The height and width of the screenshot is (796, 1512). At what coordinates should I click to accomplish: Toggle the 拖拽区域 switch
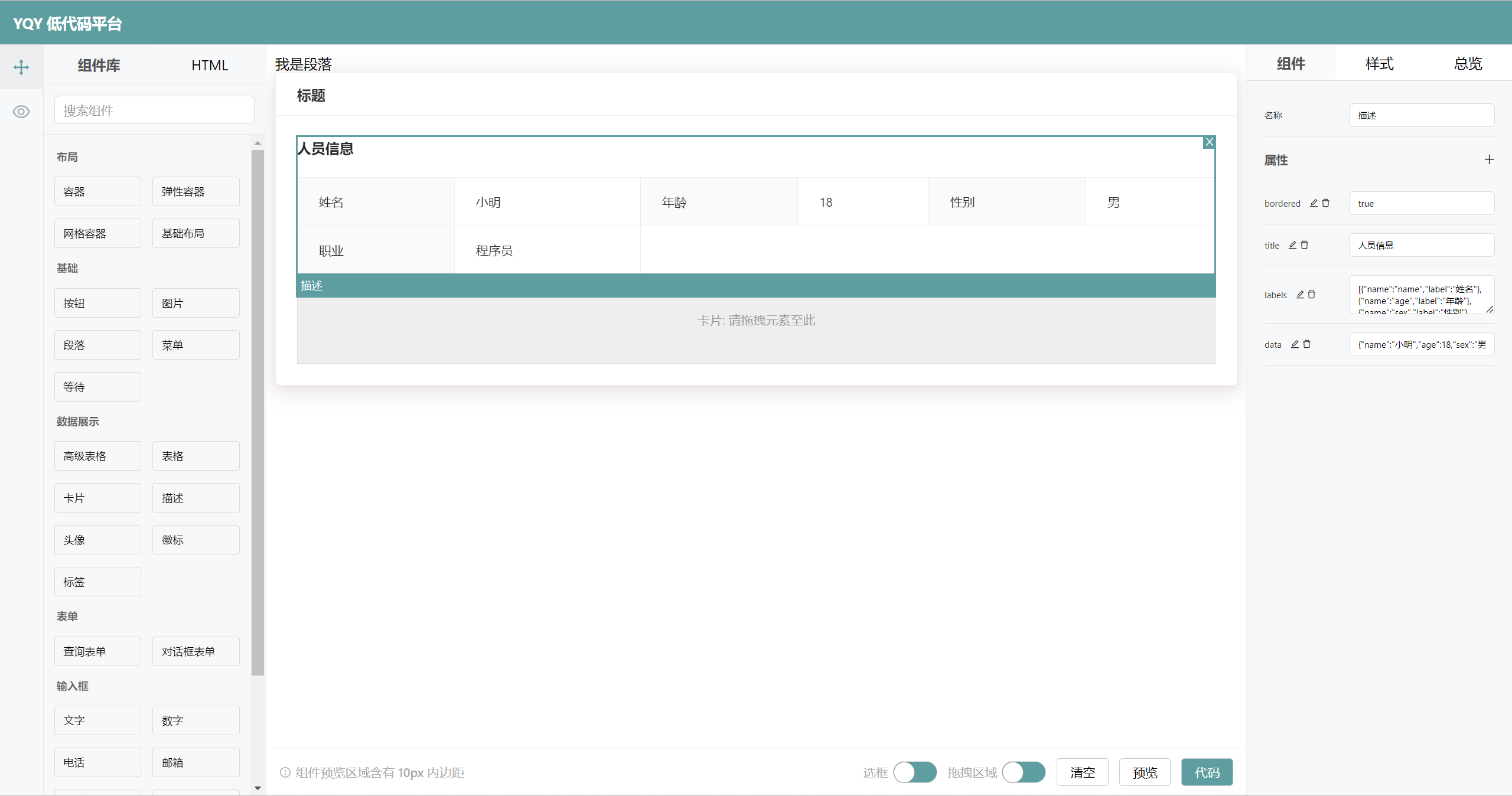click(1024, 772)
